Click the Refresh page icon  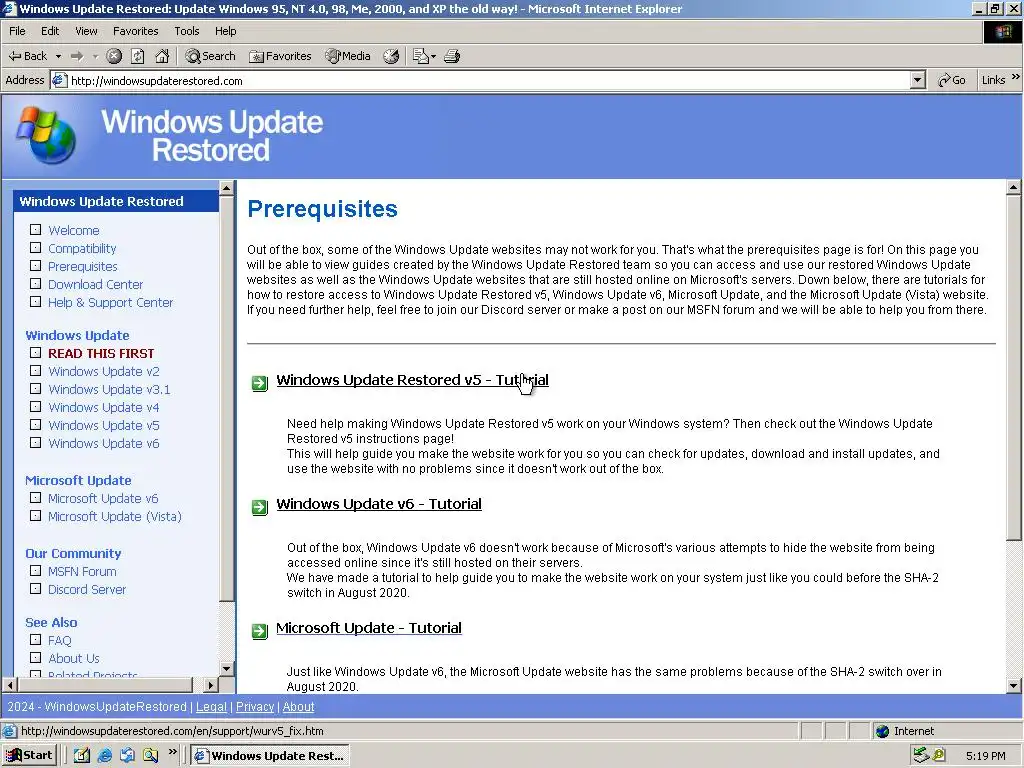tap(138, 56)
